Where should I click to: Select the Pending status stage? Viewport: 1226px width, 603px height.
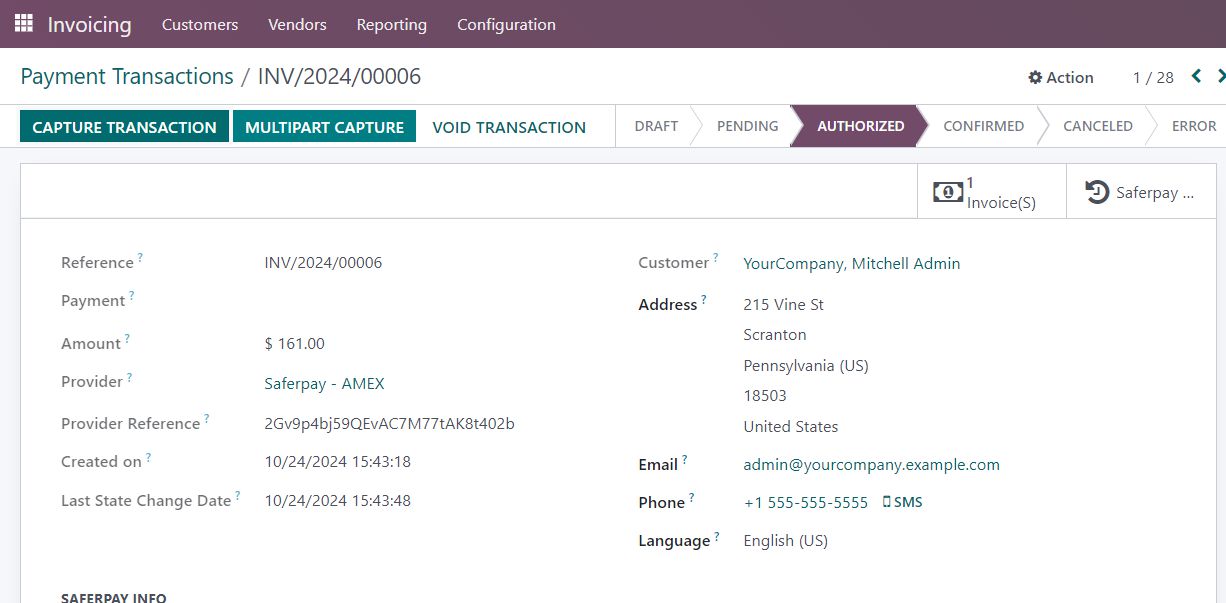(x=747, y=126)
